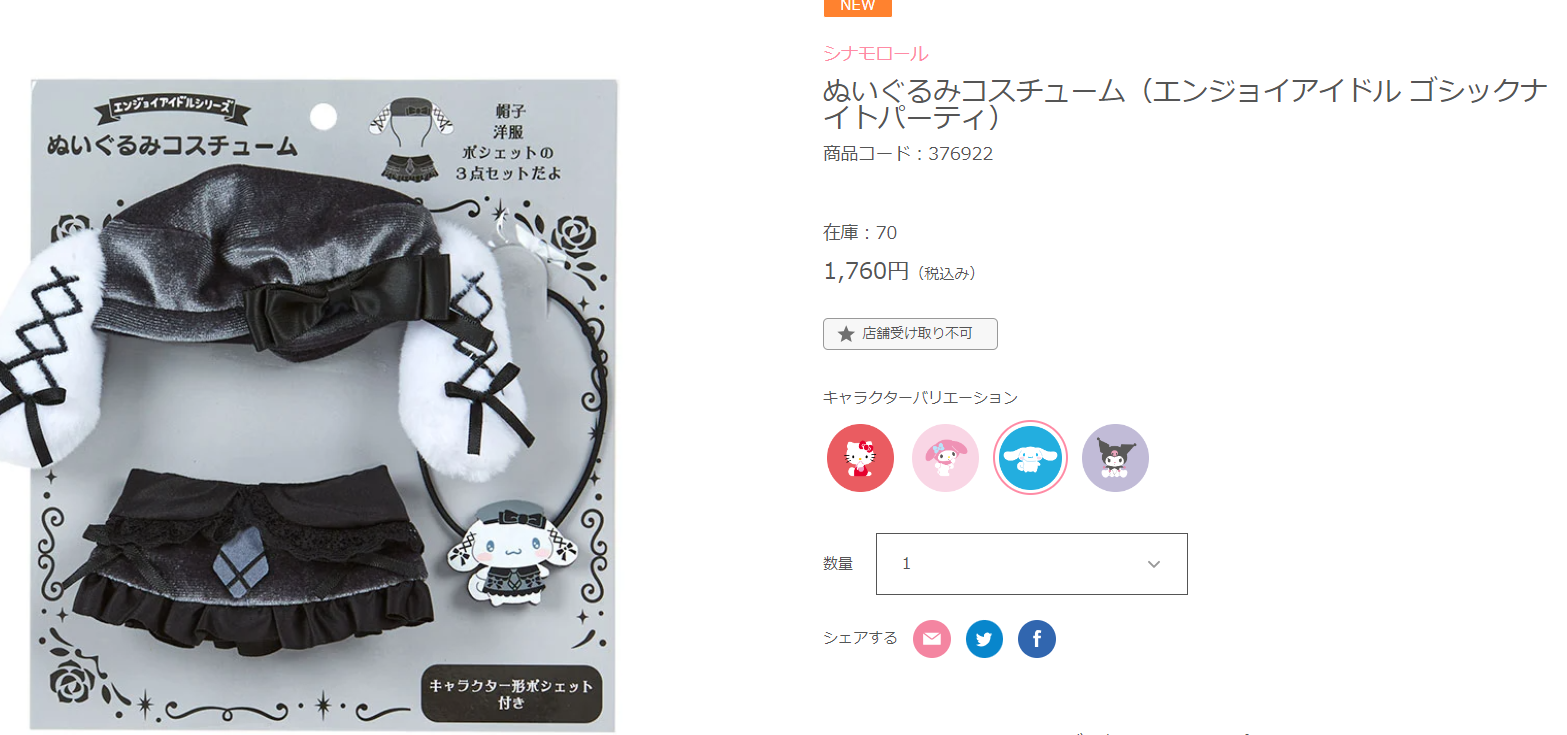
Task: Select the My Melody character variation
Action: click(945, 458)
